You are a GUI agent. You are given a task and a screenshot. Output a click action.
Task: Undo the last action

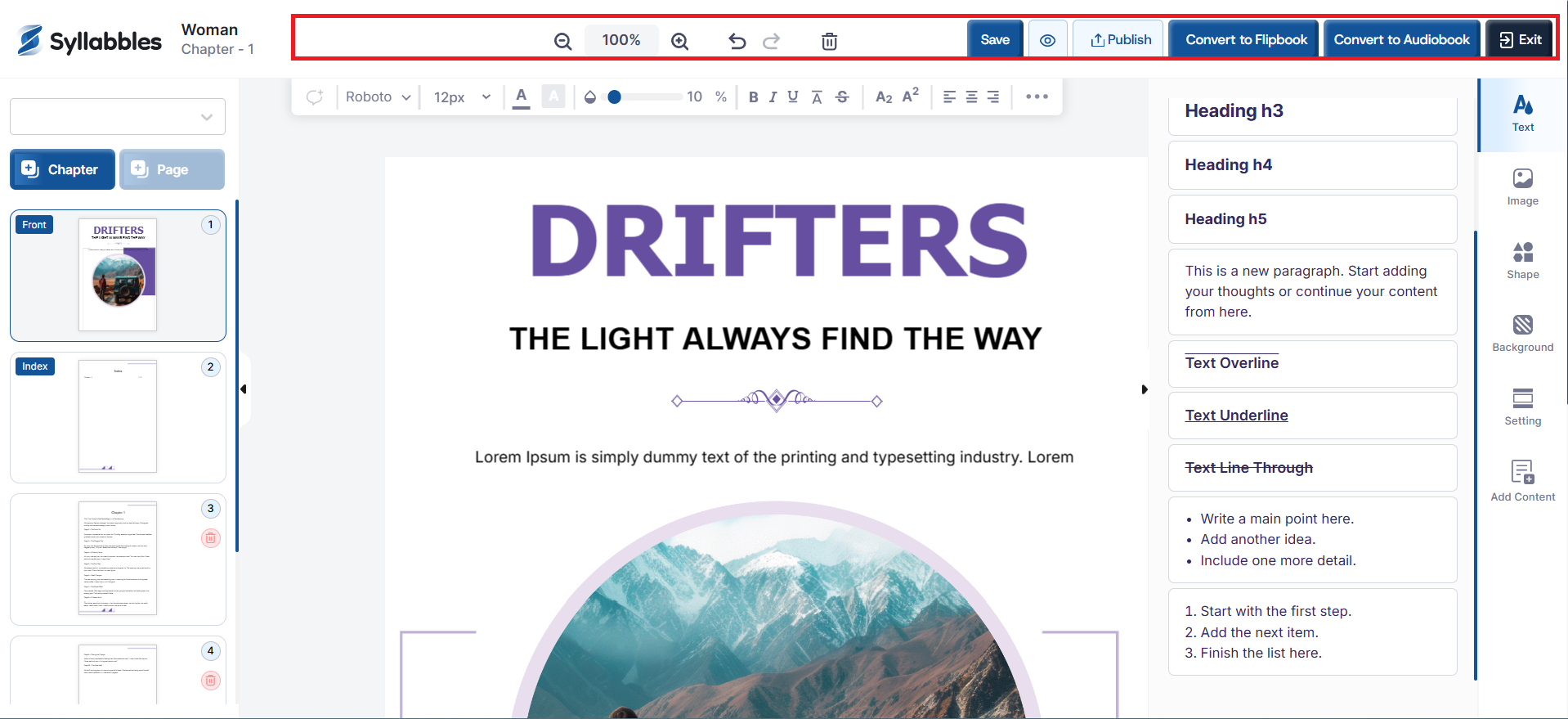(737, 41)
